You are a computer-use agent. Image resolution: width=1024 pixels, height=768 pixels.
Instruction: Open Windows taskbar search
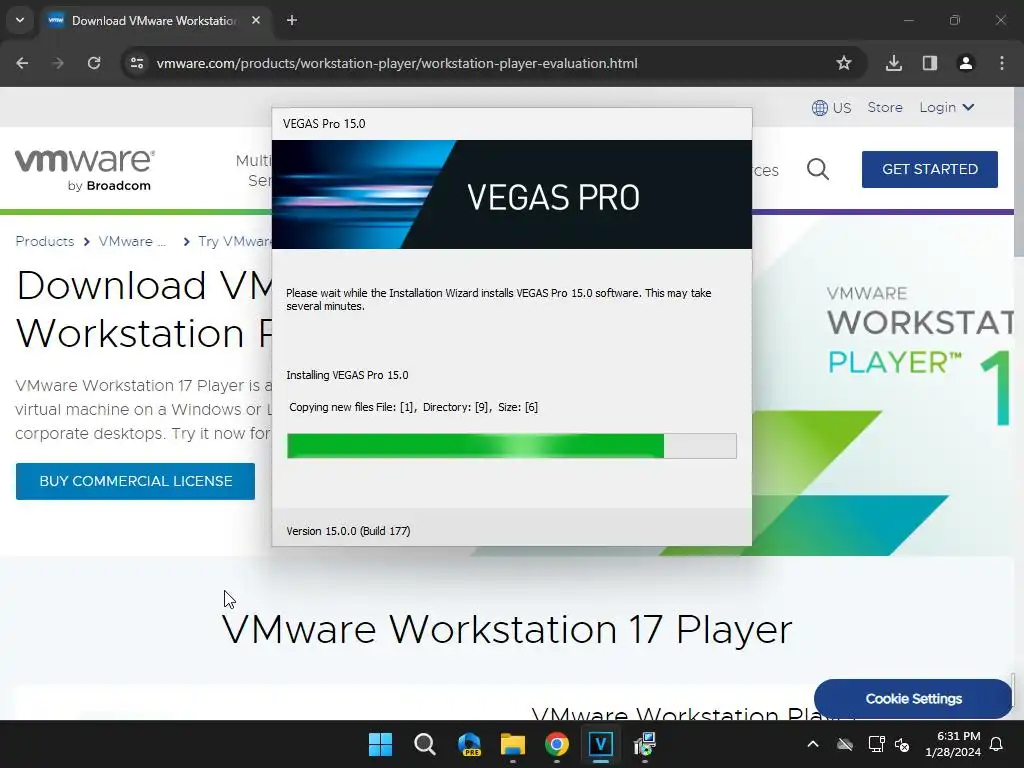424,744
